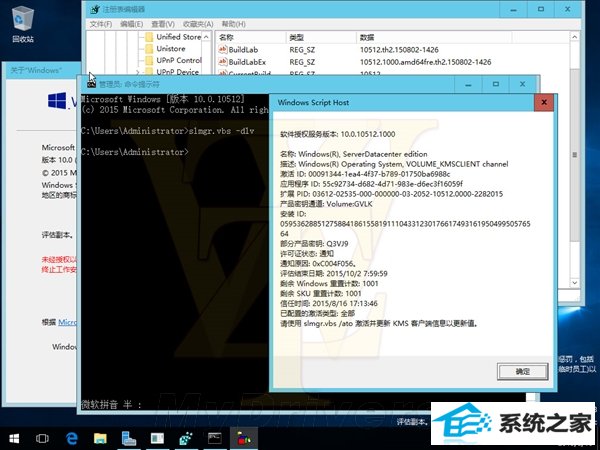Maximize the Registry Editor window
The width and height of the screenshot is (600, 450).
(541, 9)
